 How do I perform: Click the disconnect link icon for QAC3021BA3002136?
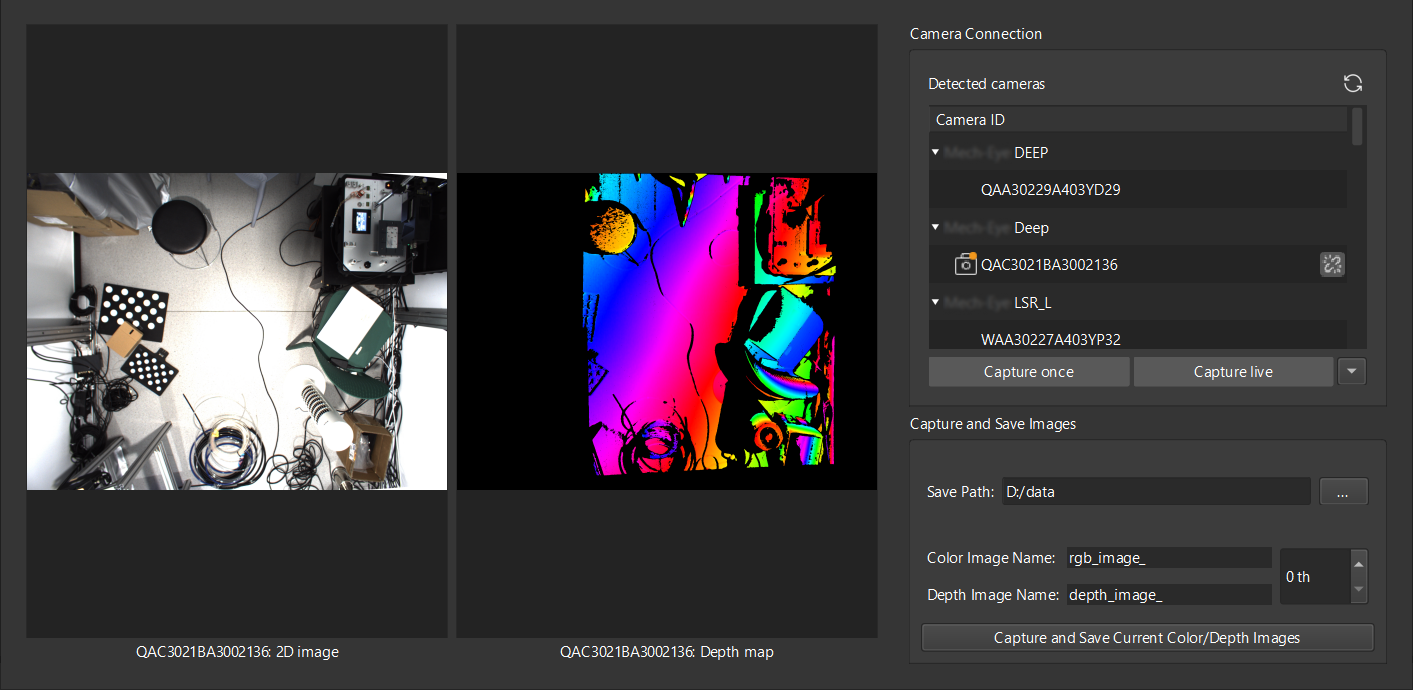coord(1331,264)
